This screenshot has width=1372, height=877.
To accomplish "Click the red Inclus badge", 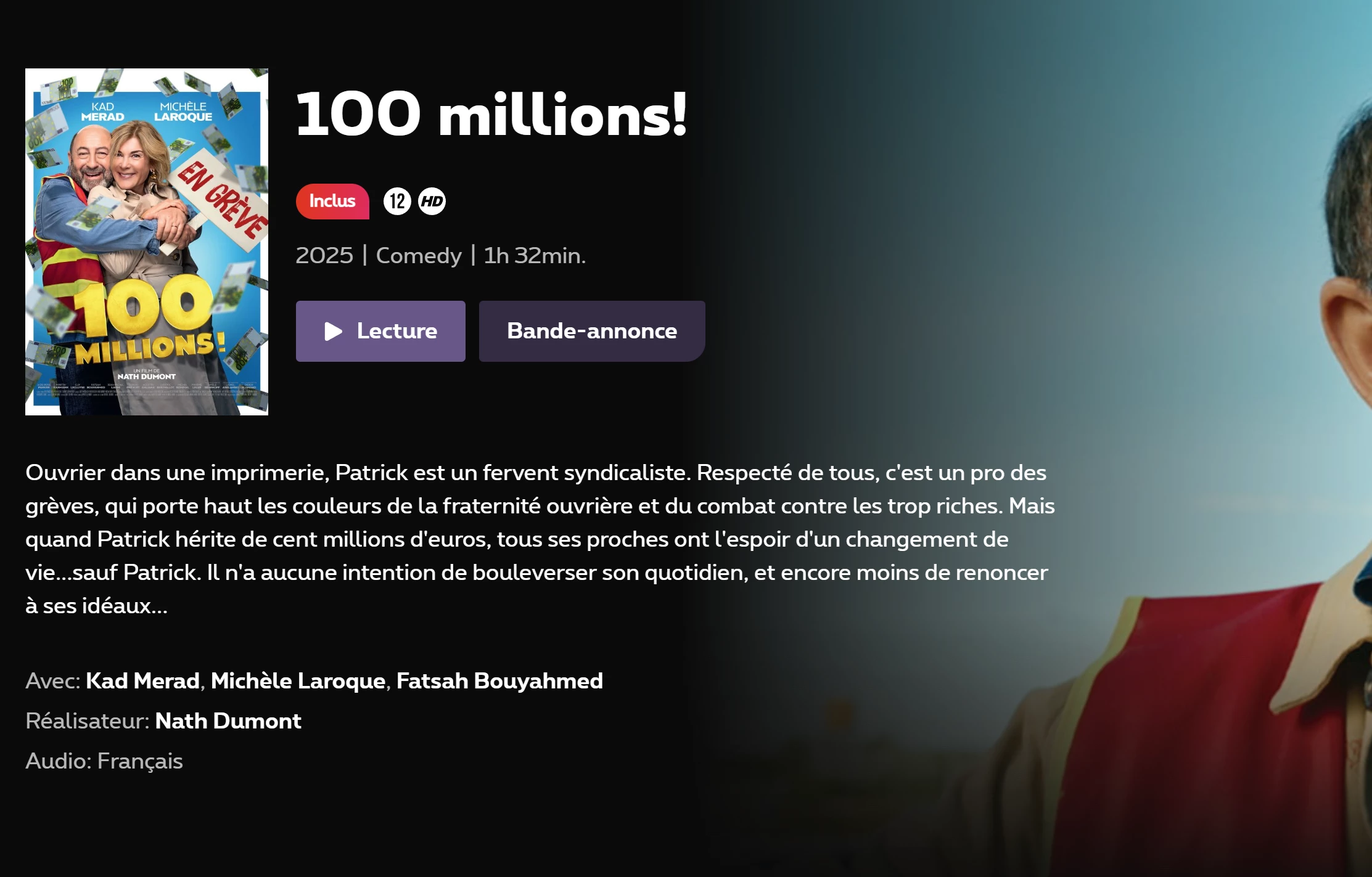I will click(332, 201).
